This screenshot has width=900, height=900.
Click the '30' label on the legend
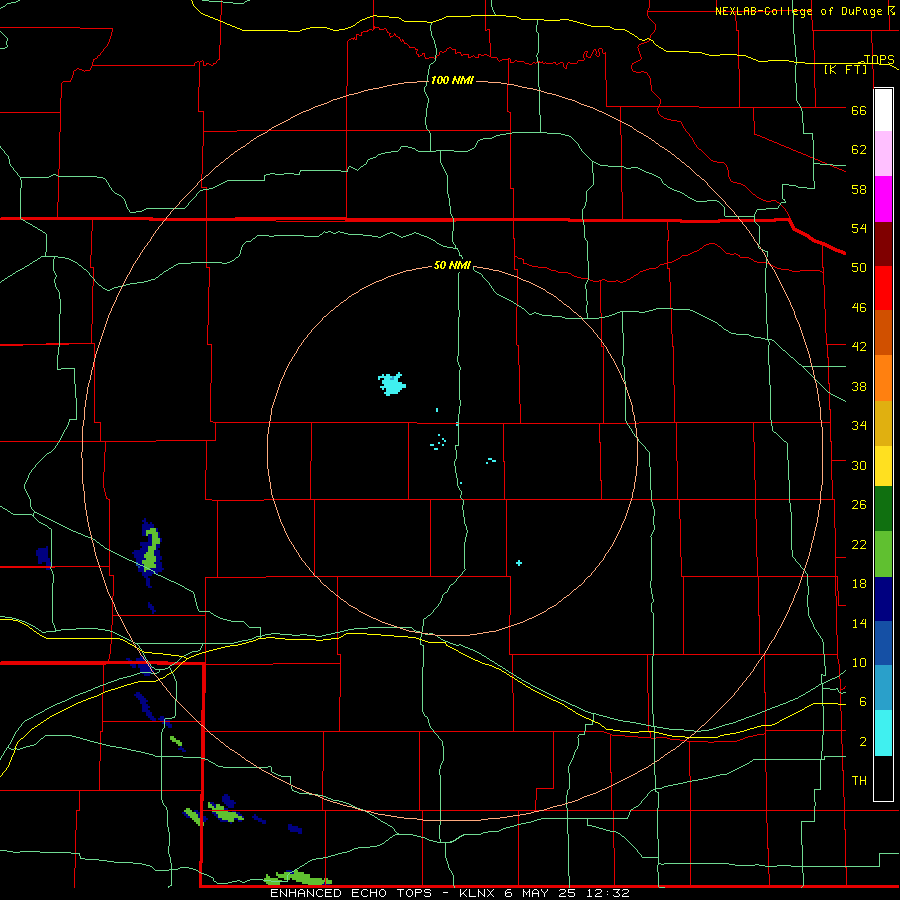tap(859, 465)
